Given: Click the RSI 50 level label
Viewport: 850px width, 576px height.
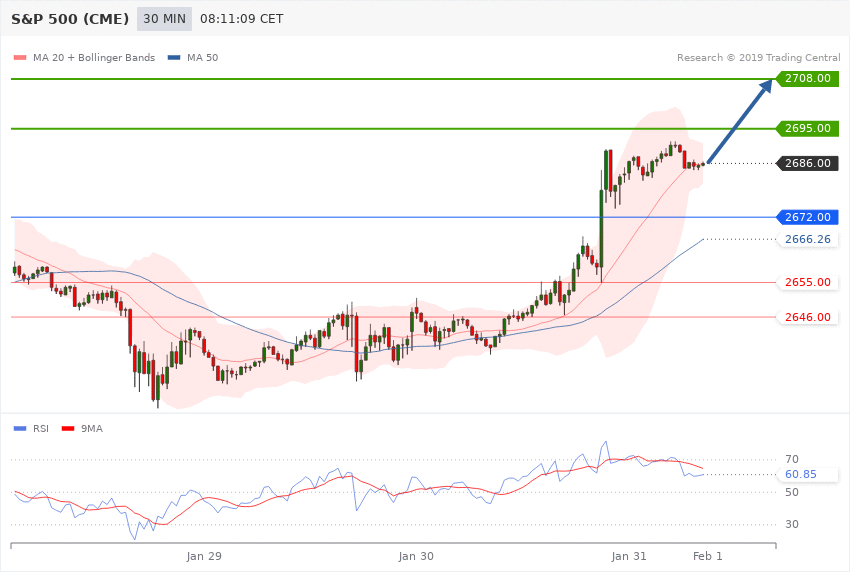Looking at the screenshot, I should (791, 492).
